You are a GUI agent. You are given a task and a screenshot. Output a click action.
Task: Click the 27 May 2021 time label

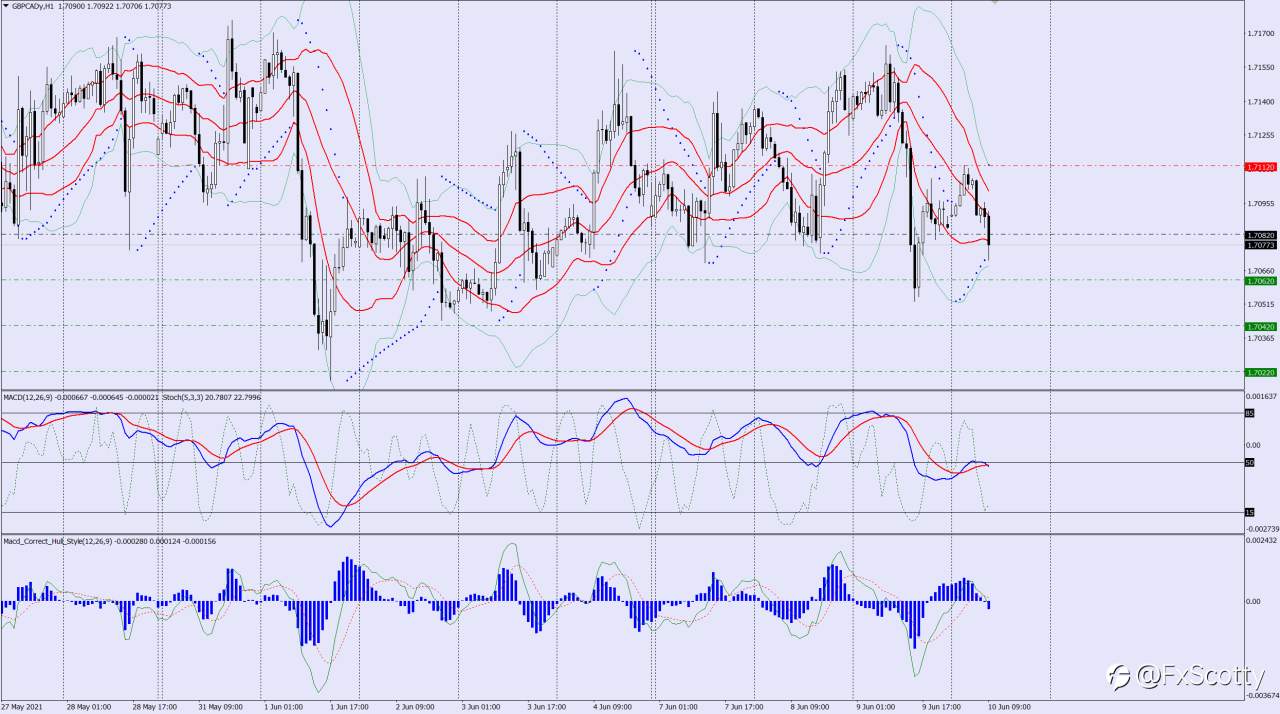coord(21,706)
